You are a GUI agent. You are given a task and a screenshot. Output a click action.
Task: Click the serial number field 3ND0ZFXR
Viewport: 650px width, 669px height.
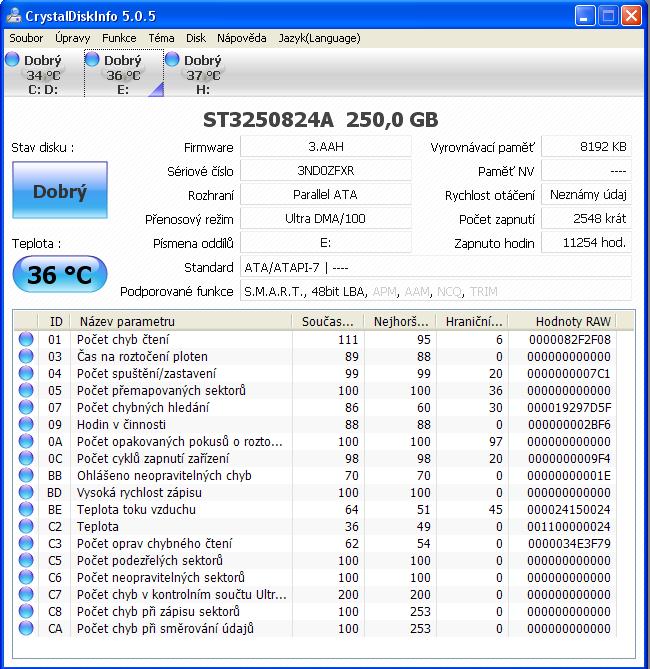pos(326,171)
